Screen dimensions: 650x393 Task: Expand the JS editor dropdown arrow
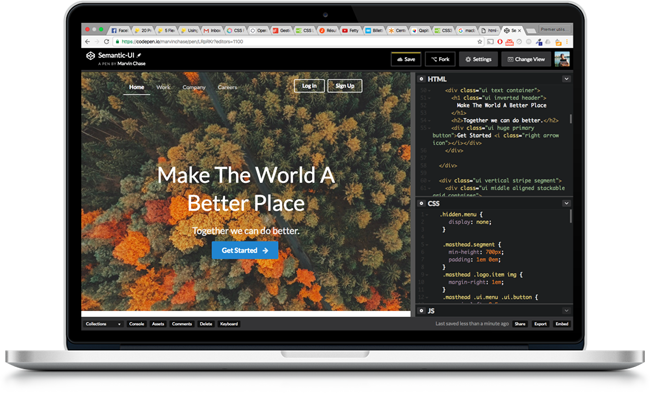point(566,311)
